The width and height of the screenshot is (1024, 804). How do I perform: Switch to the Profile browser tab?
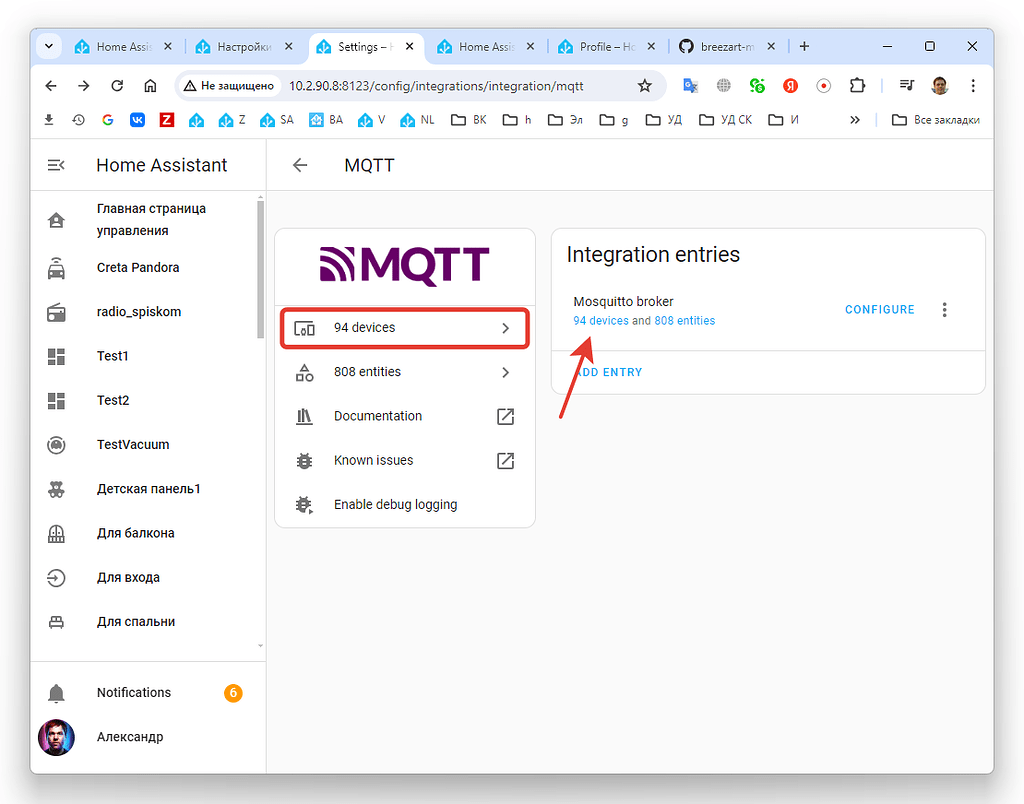coord(600,46)
